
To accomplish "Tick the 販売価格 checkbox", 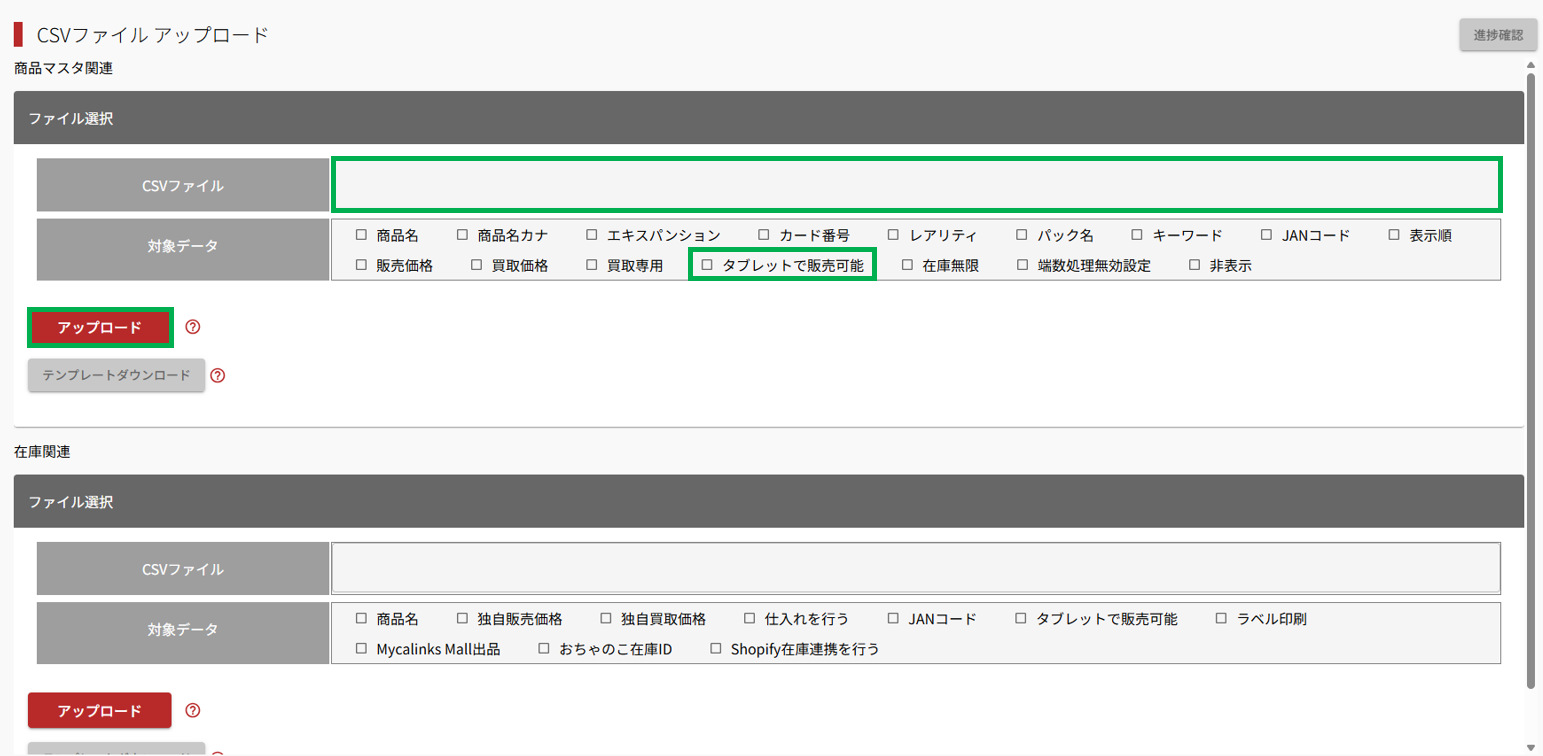I will [362, 266].
